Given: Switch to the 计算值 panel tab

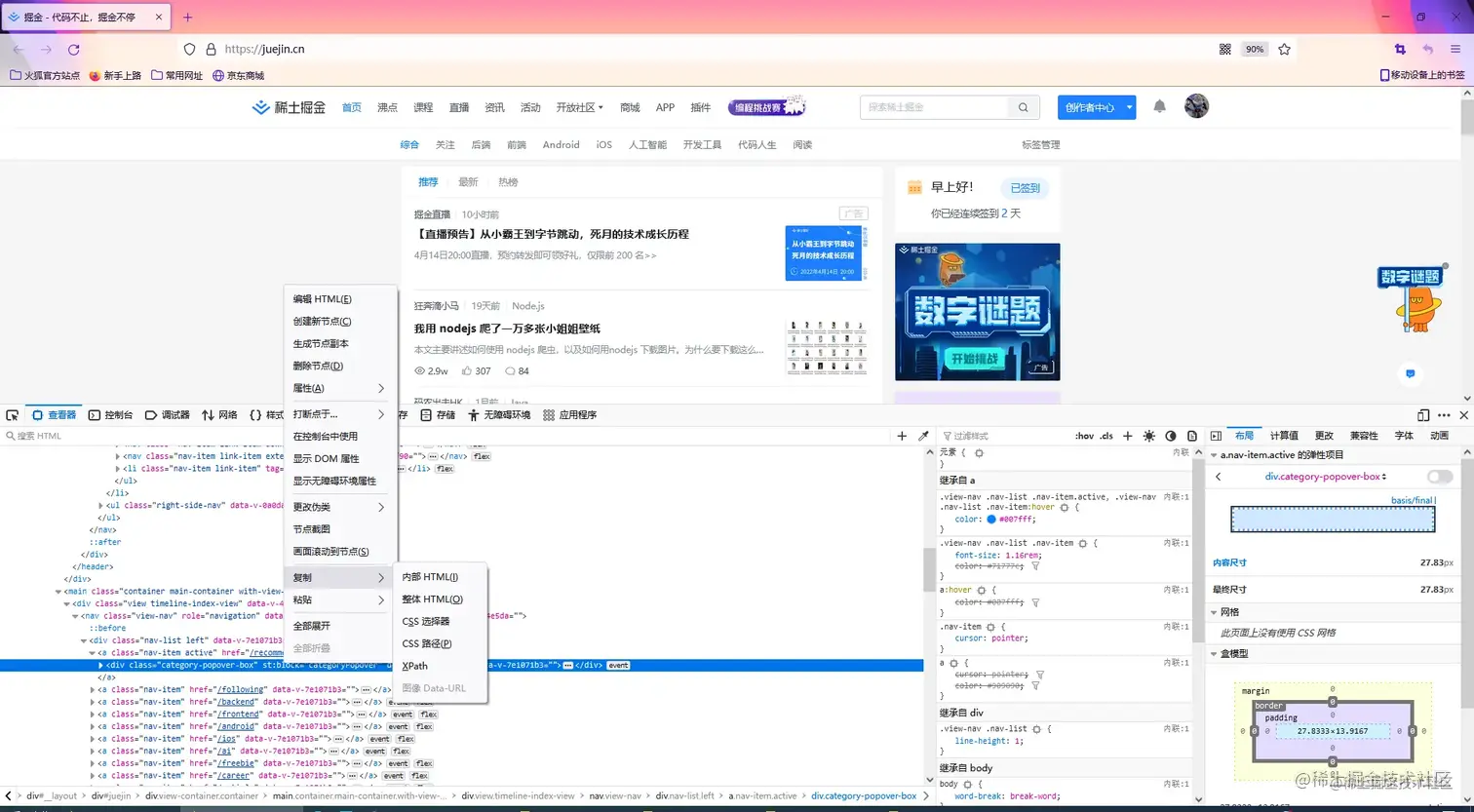Looking at the screenshot, I should [x=1284, y=436].
